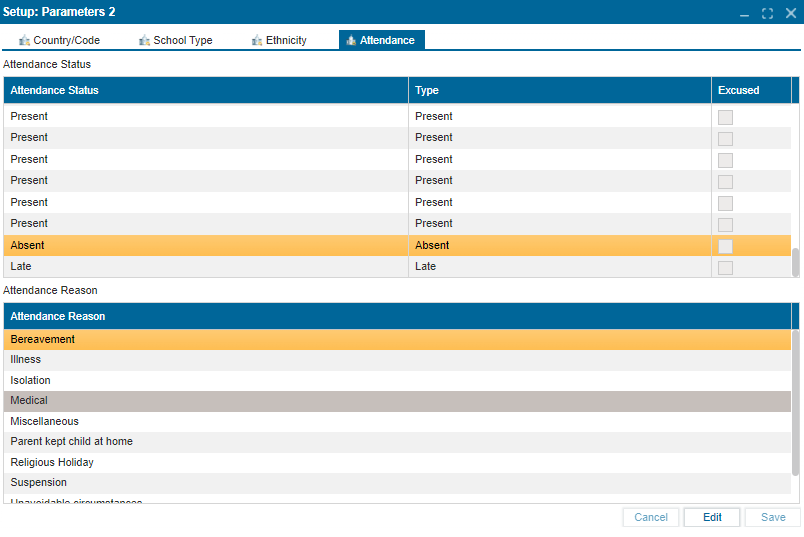Image resolution: width=804 pixels, height=537 pixels.
Task: Switch to the School Type tab
Action: (182, 40)
